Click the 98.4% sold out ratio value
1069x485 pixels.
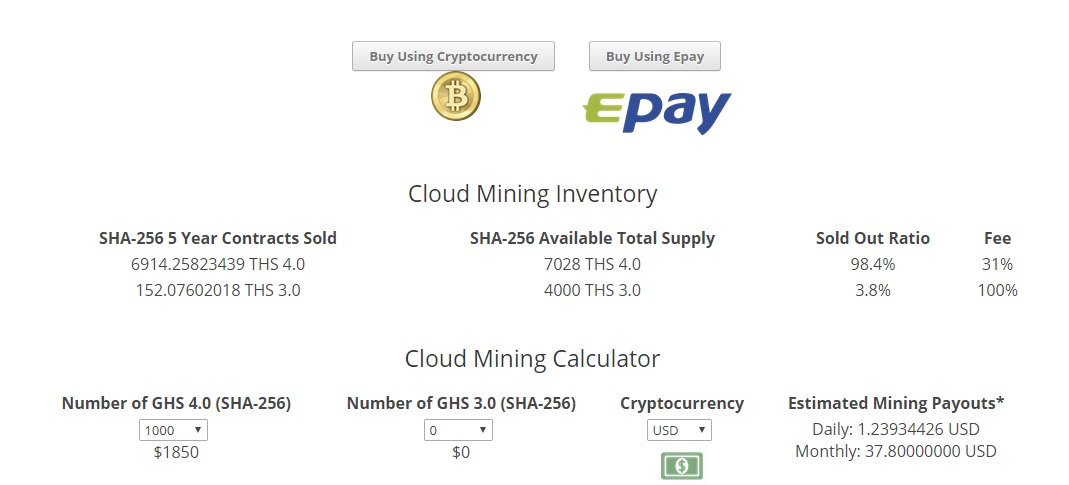(x=872, y=264)
